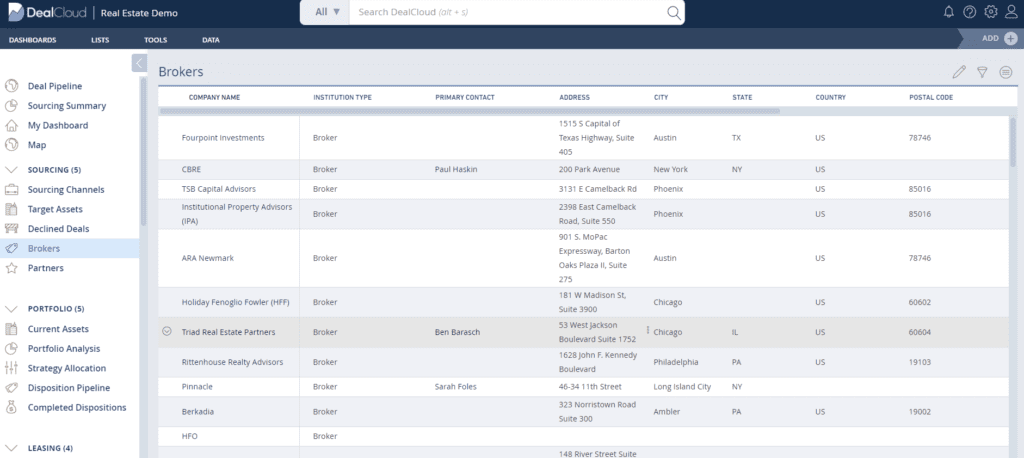Image resolution: width=1024 pixels, height=458 pixels.
Task: Click the Target Assets building icon
Action: [11, 209]
